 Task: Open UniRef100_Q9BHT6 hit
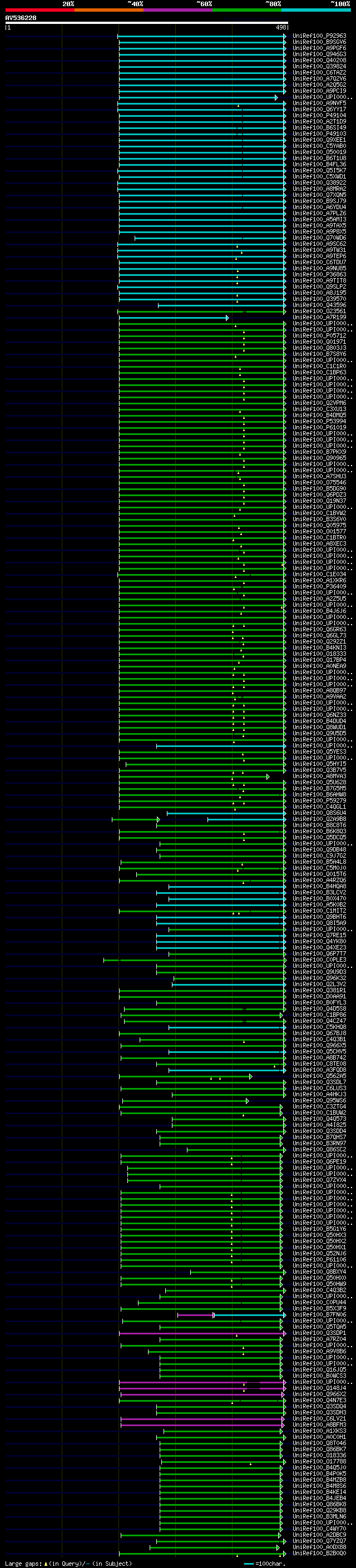coord(319,917)
